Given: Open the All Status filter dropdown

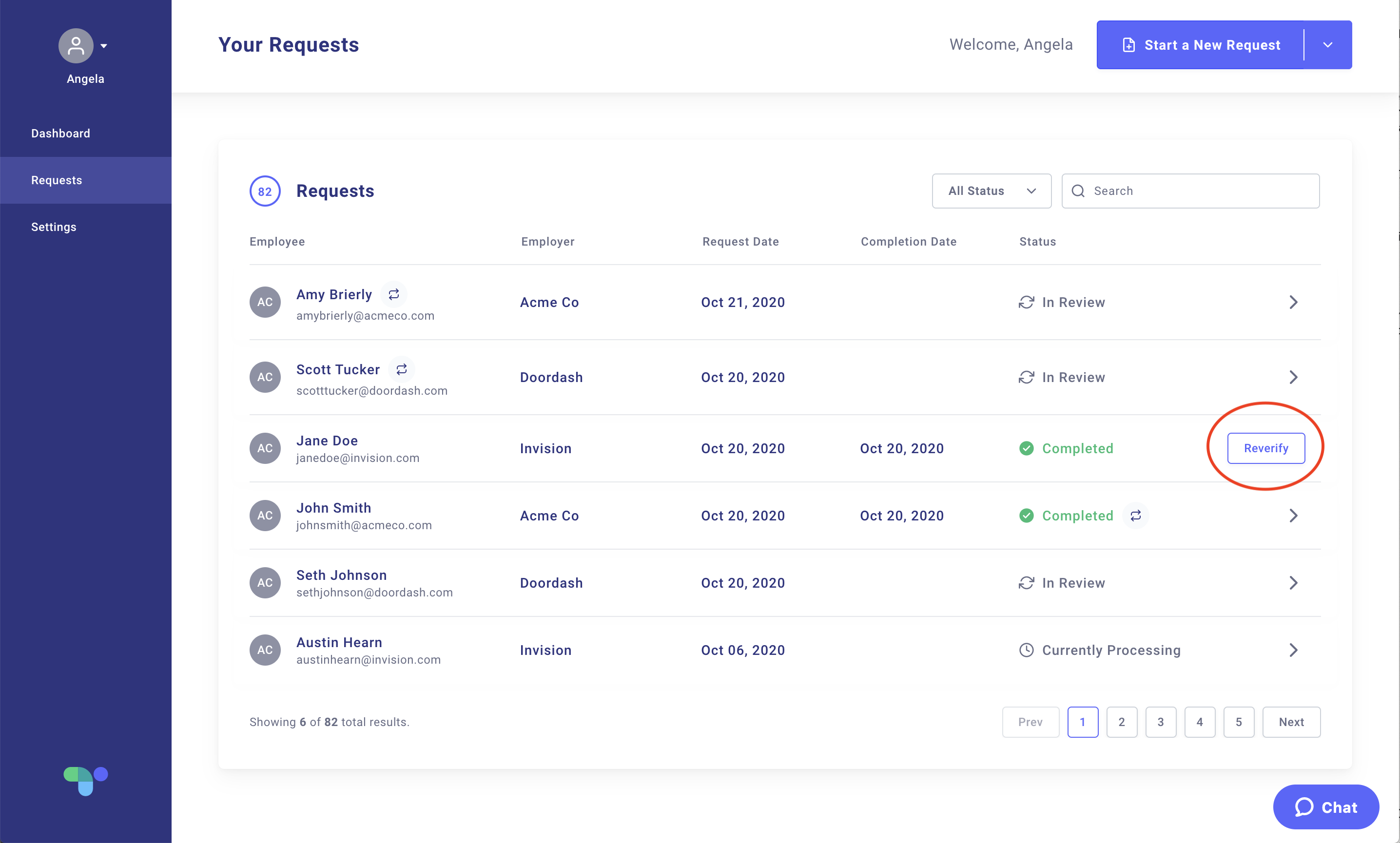Looking at the screenshot, I should pos(992,191).
